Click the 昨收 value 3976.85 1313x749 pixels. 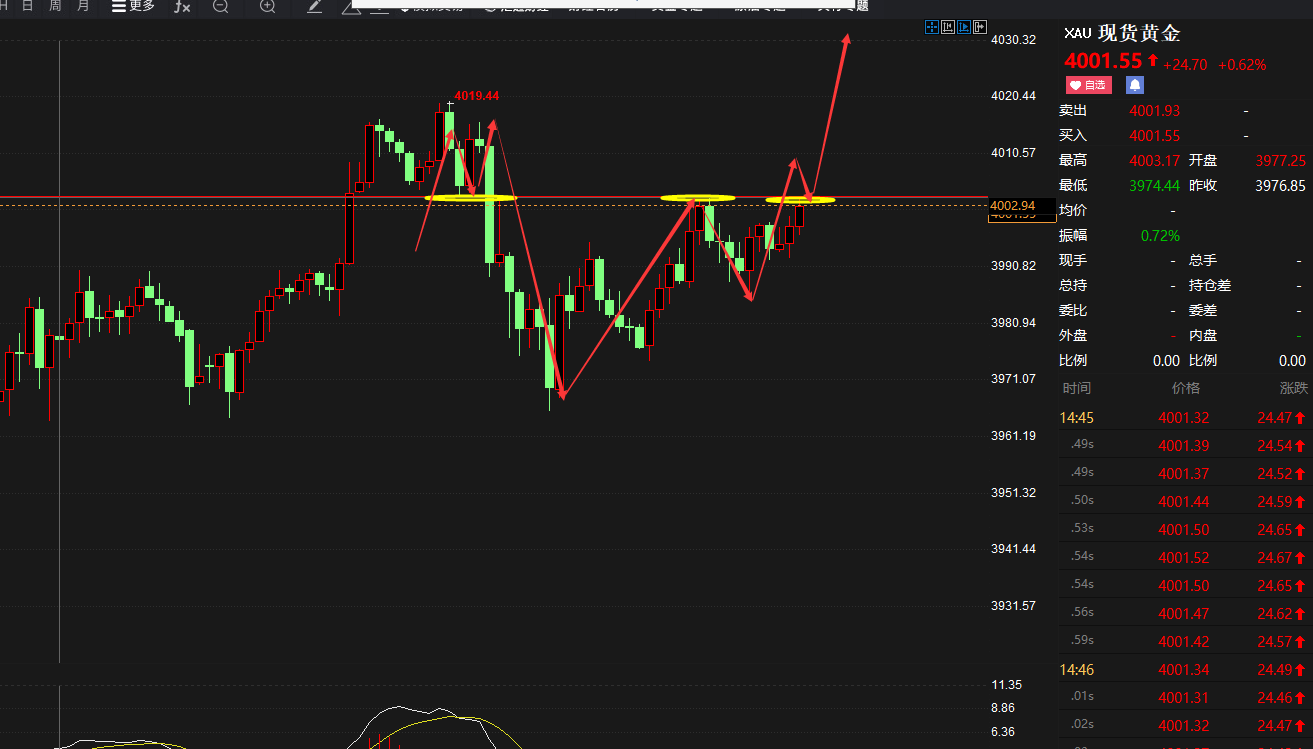[x=1281, y=185]
